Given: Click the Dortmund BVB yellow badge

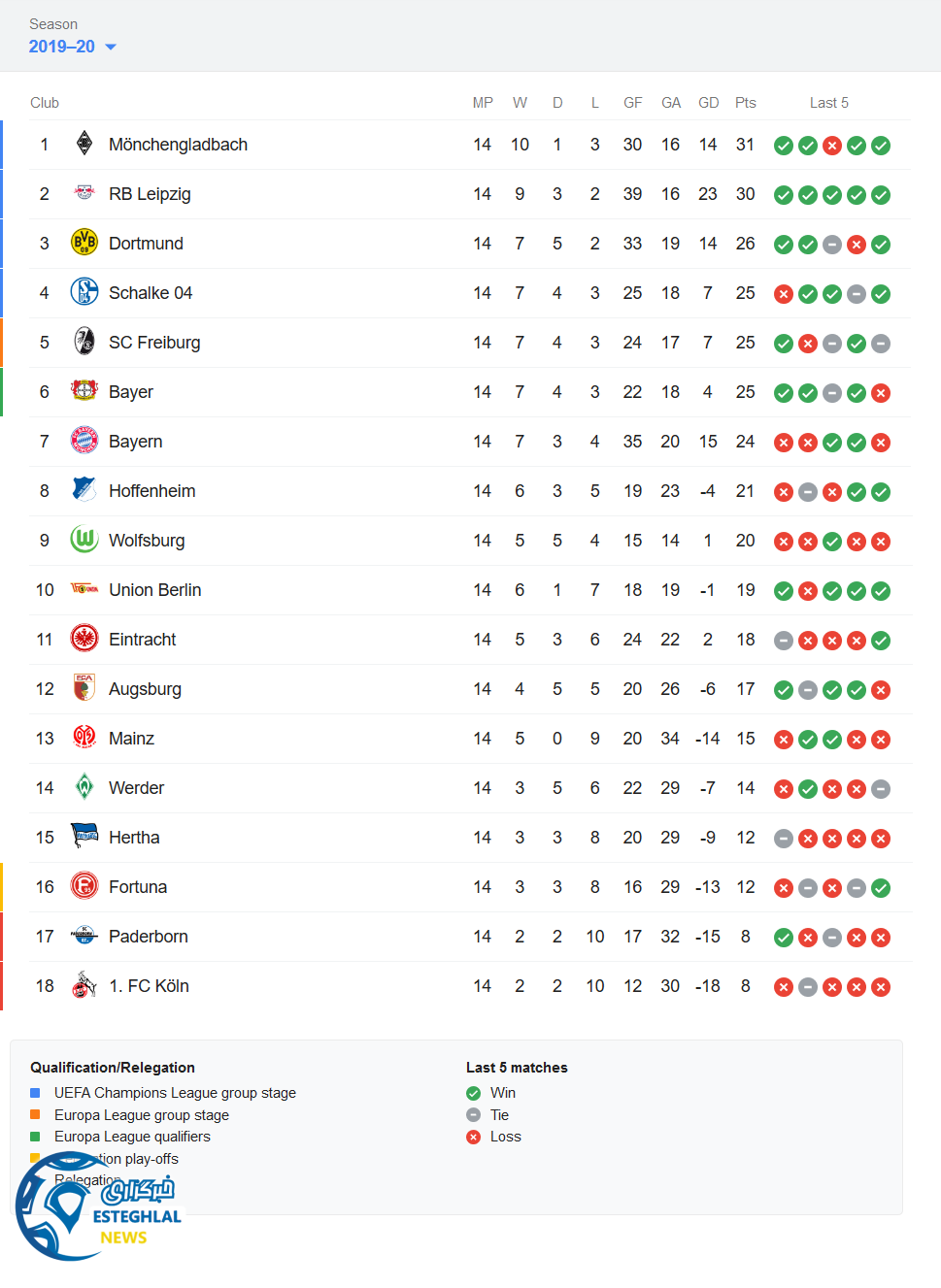Looking at the screenshot, I should click(84, 243).
